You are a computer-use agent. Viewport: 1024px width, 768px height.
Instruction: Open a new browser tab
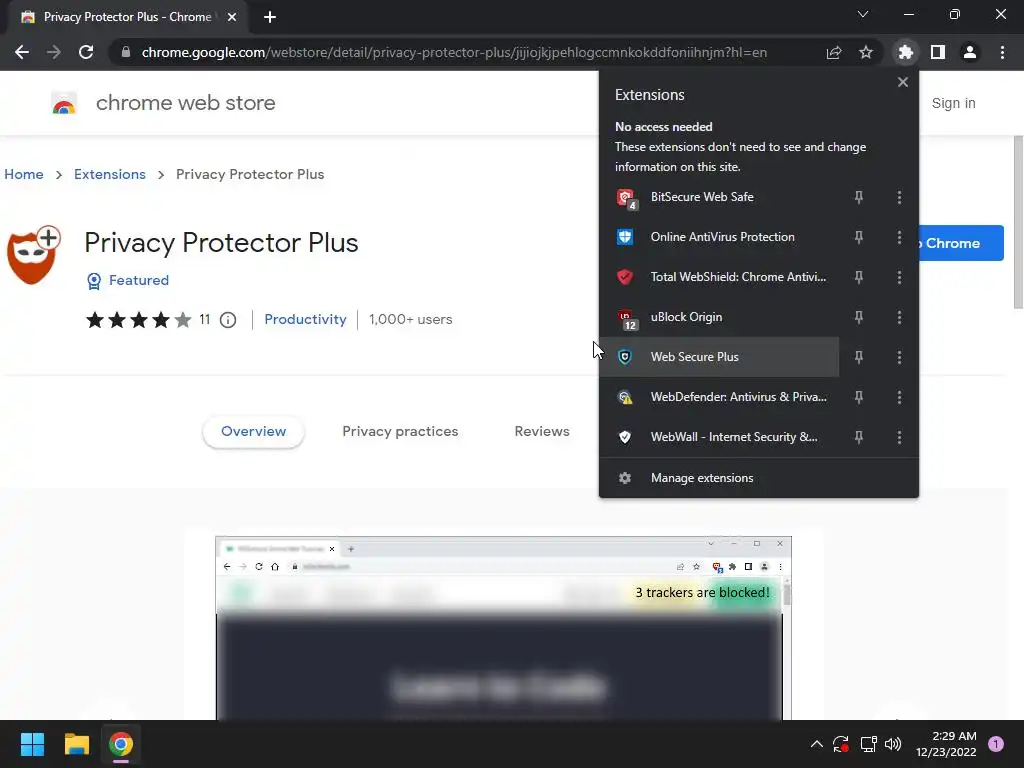click(270, 17)
